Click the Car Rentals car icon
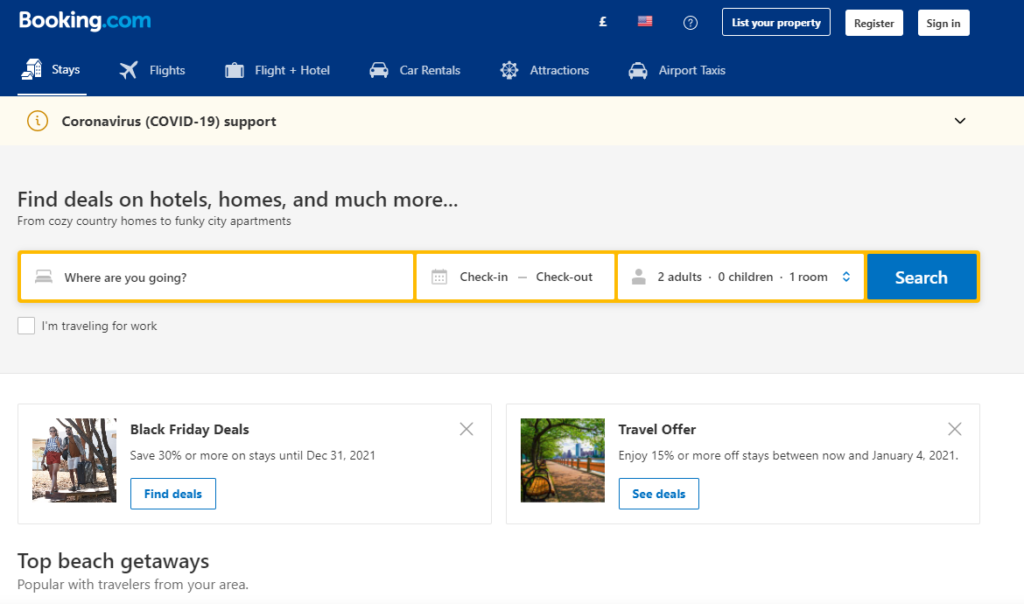The height and width of the screenshot is (604, 1024). point(379,70)
